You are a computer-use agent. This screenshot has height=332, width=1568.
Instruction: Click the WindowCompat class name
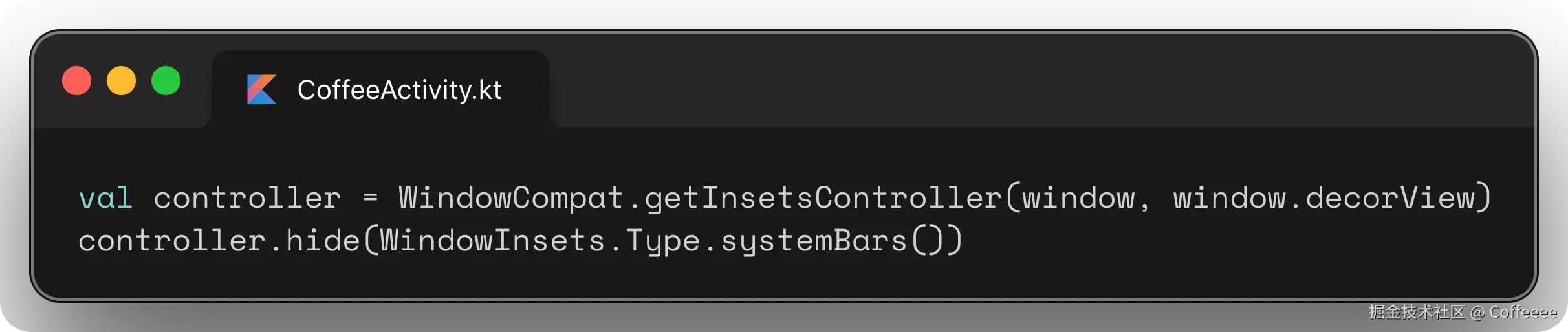click(510, 198)
